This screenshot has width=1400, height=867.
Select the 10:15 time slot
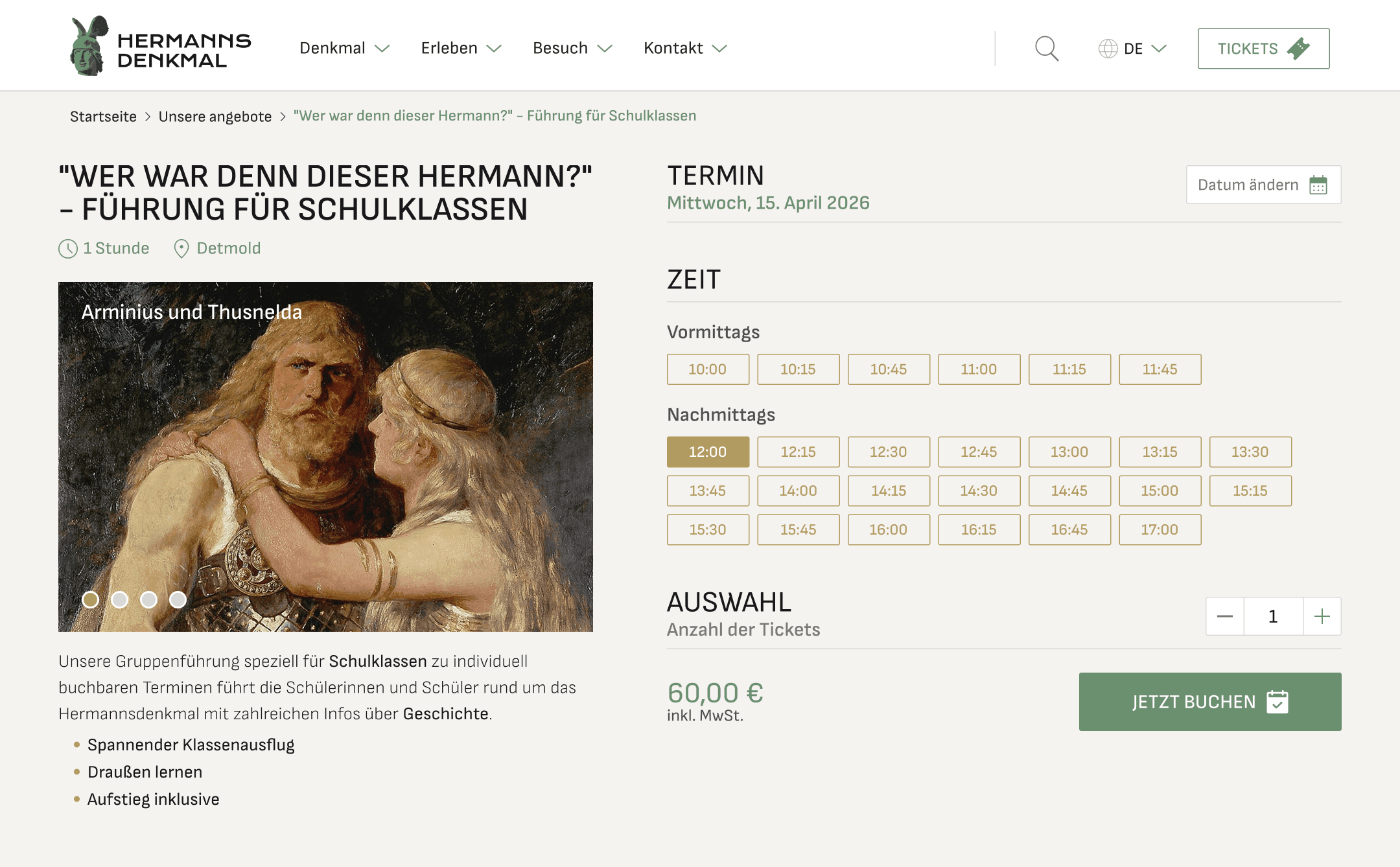799,369
